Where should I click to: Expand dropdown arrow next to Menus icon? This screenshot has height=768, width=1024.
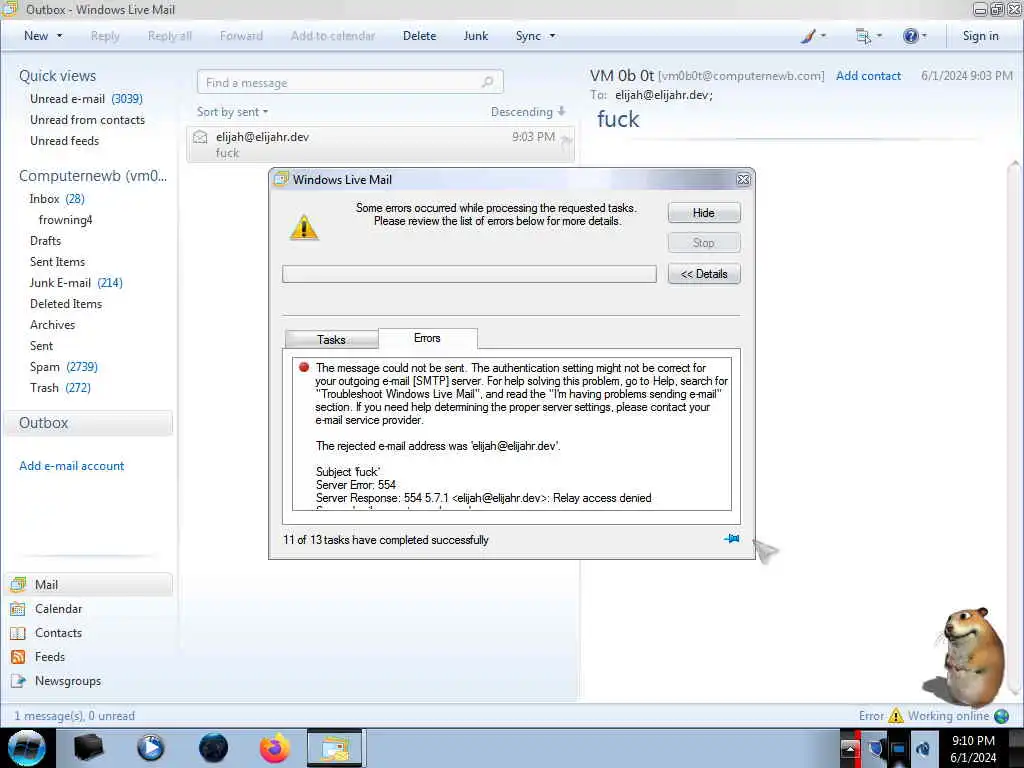[879, 36]
